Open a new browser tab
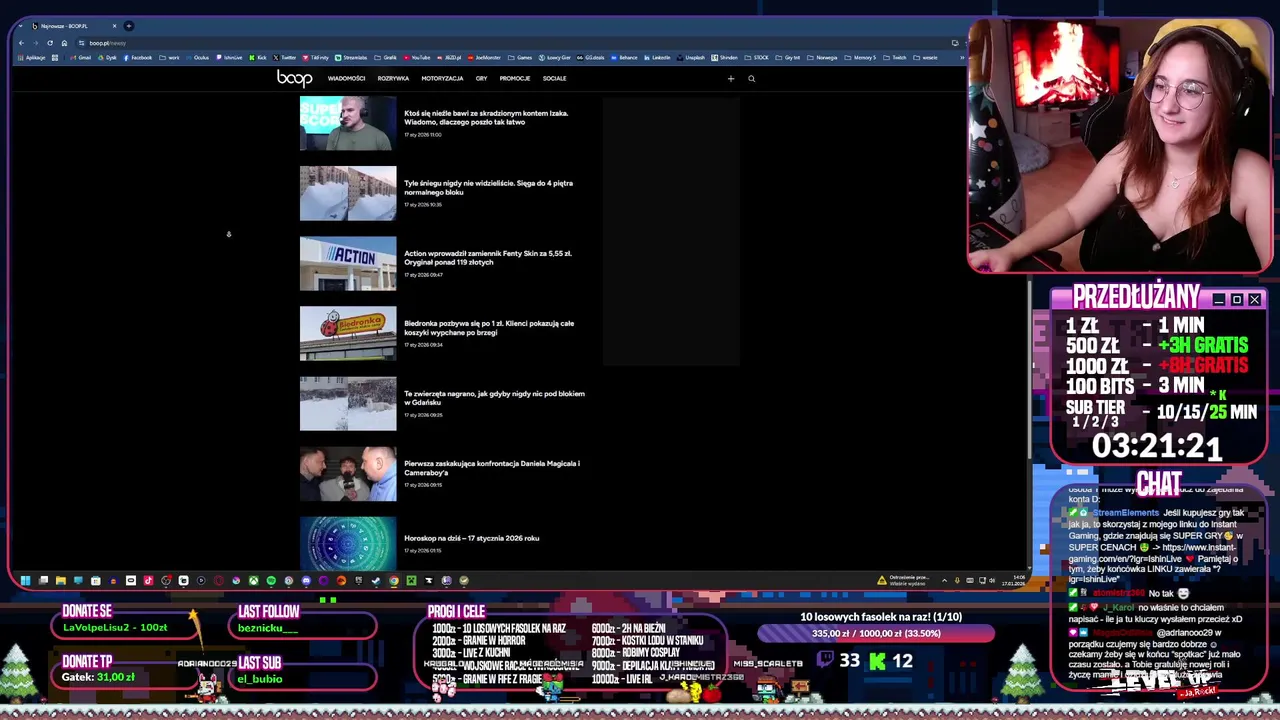1280x720 pixels. pyautogui.click(x=128, y=26)
